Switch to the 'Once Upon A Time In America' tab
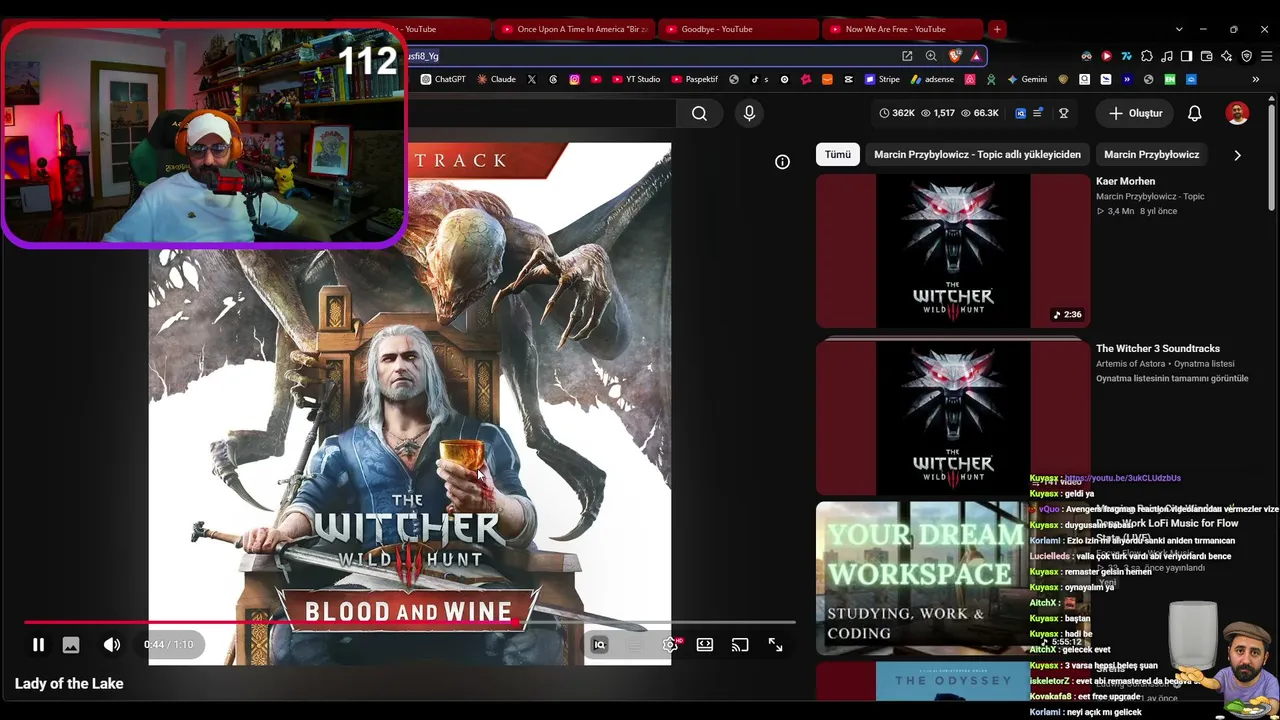The width and height of the screenshot is (1280, 720). [575, 29]
